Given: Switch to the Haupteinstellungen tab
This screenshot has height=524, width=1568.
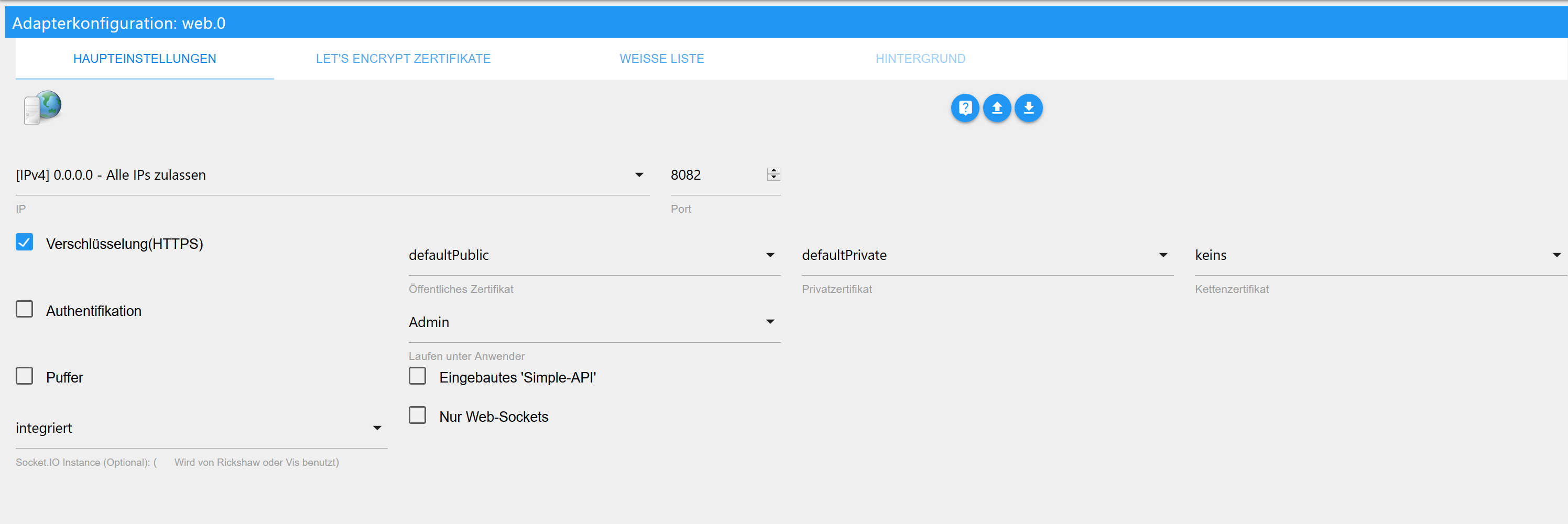Looking at the screenshot, I should coord(145,59).
